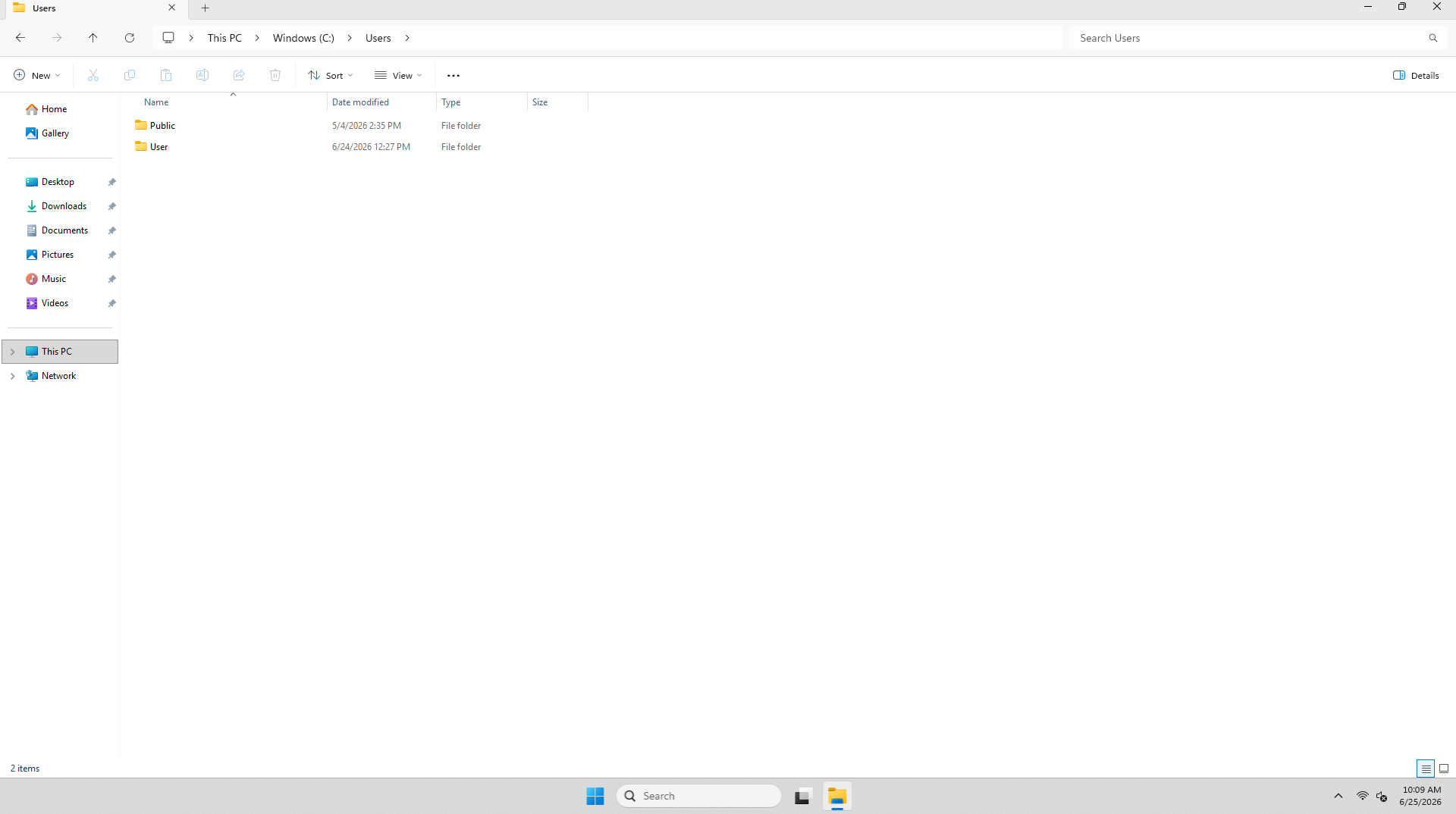Expand chevron before This PC in address bar
This screenshot has height=814, width=1456.
(x=191, y=38)
